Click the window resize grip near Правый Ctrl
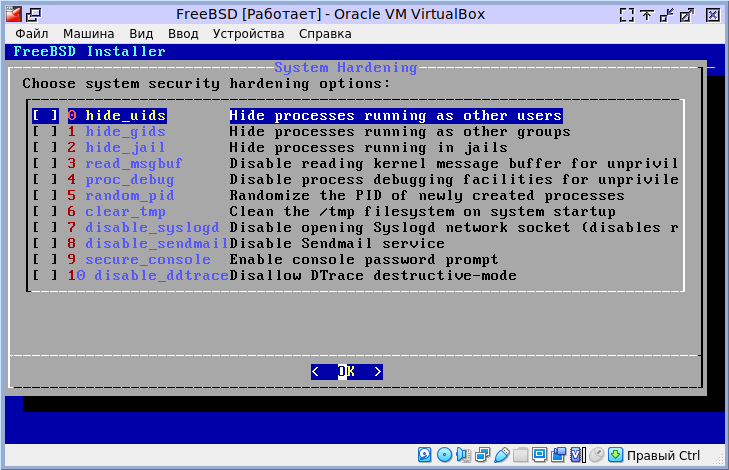The image size is (729, 470). 718,458
